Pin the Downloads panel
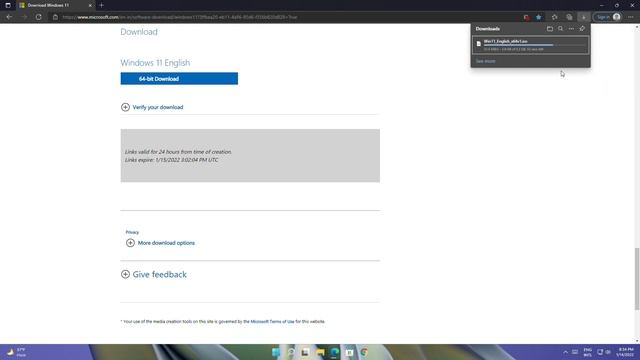The width and height of the screenshot is (640, 360). click(x=582, y=29)
